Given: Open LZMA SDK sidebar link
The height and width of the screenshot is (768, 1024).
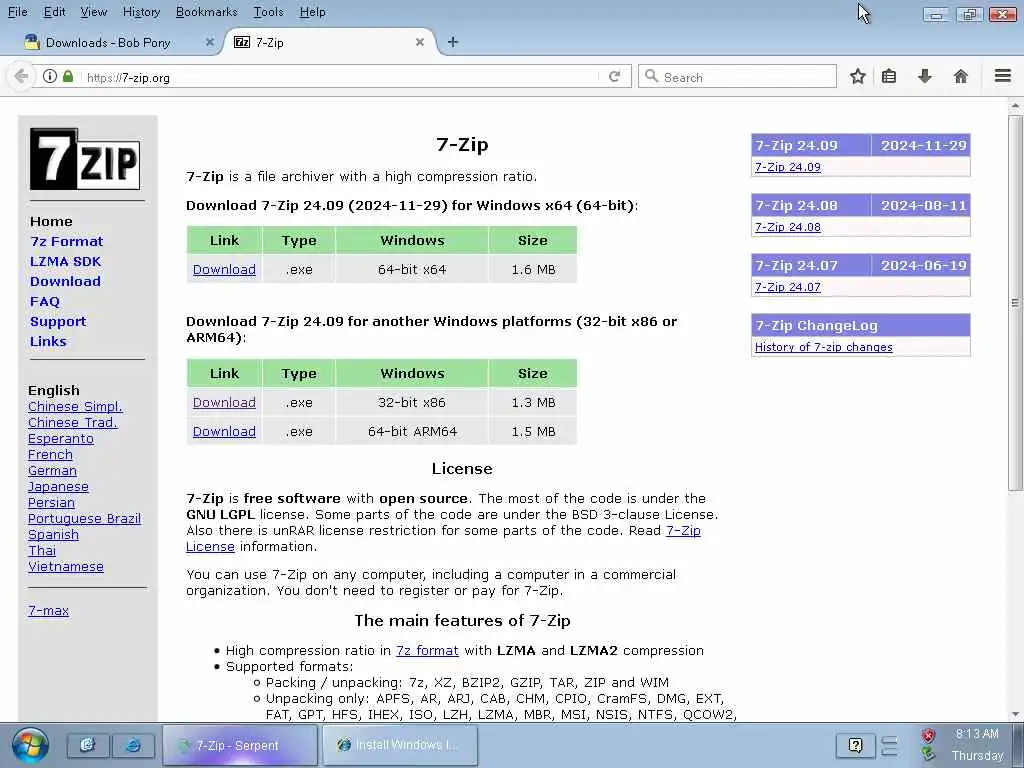Looking at the screenshot, I should 65,261.
